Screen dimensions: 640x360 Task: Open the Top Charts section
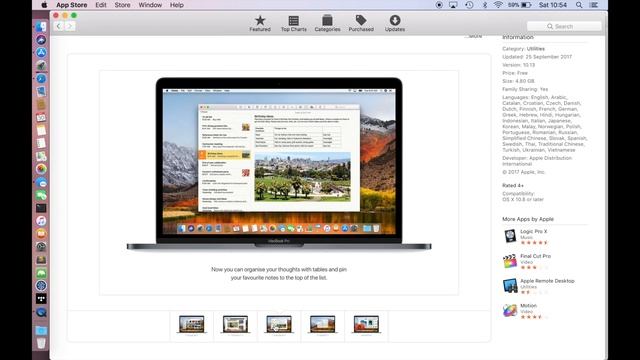pyautogui.click(x=293, y=23)
